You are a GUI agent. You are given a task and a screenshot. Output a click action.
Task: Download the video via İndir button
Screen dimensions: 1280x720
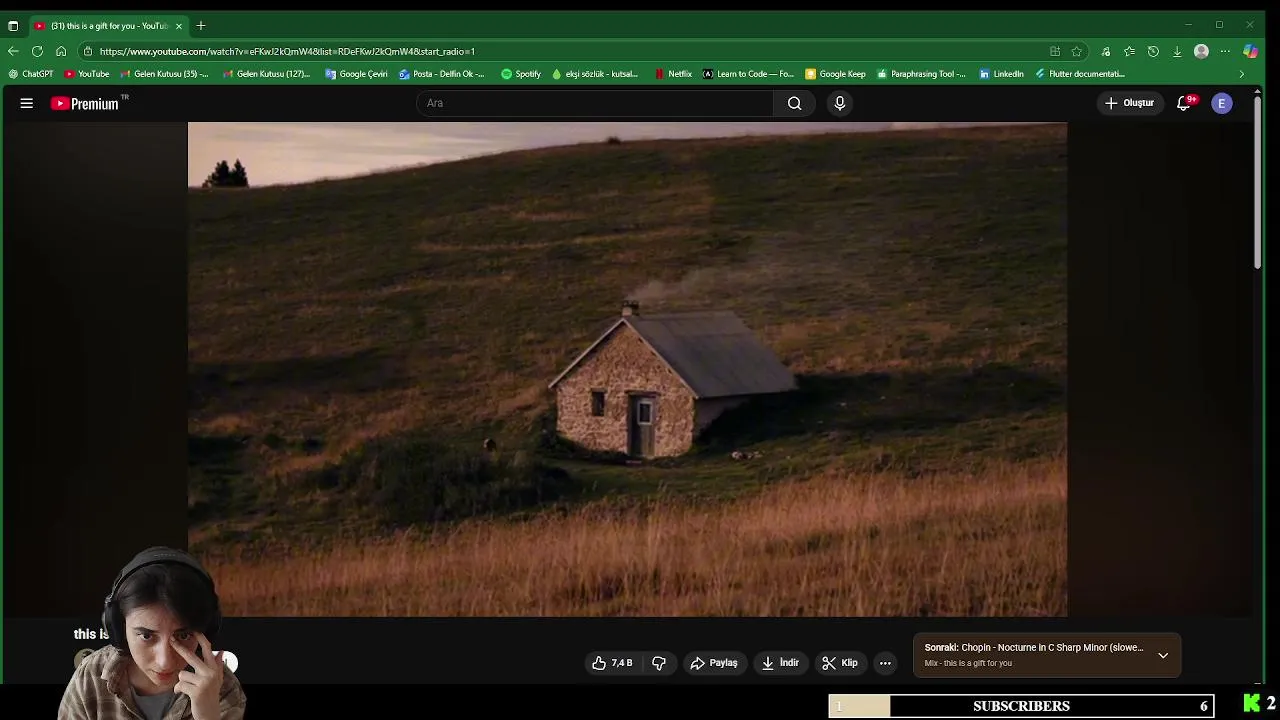780,663
